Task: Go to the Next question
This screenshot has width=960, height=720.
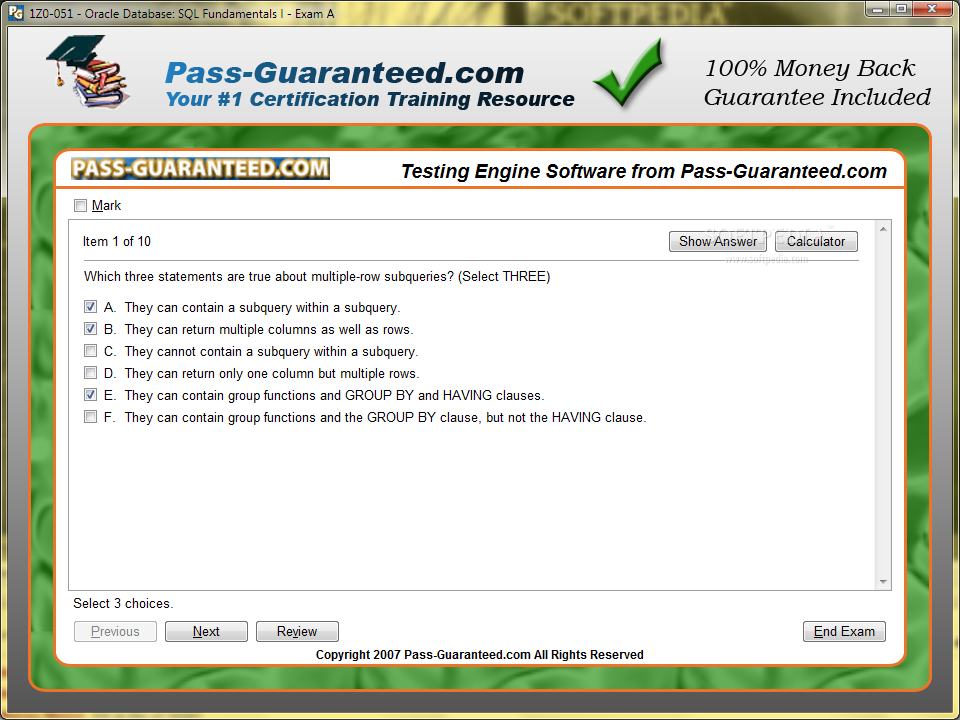Action: [206, 631]
